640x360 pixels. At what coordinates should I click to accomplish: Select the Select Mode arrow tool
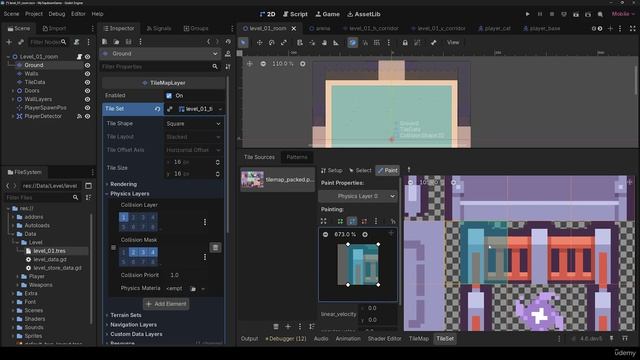[x=243, y=42]
